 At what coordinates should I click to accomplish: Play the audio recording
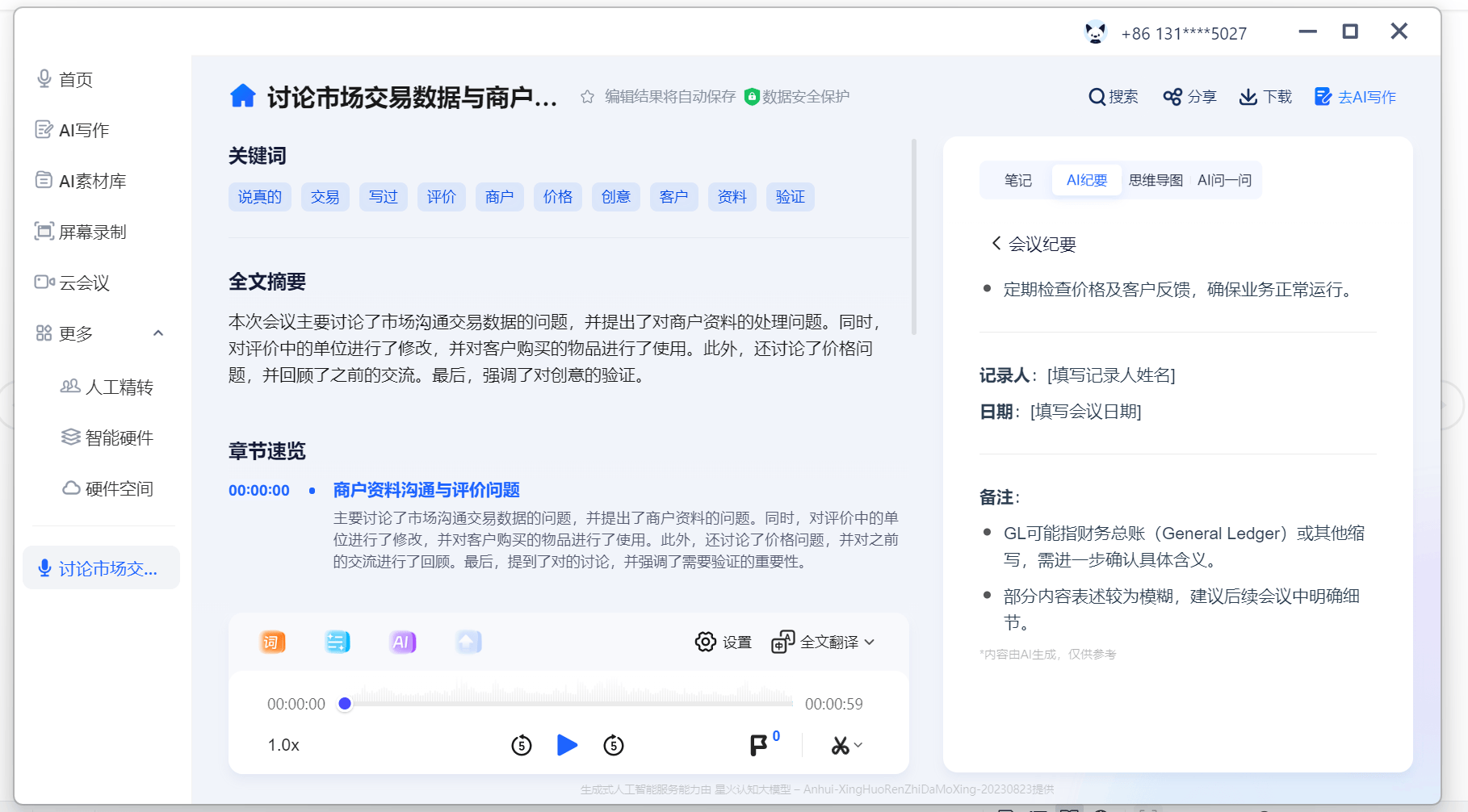[567, 745]
